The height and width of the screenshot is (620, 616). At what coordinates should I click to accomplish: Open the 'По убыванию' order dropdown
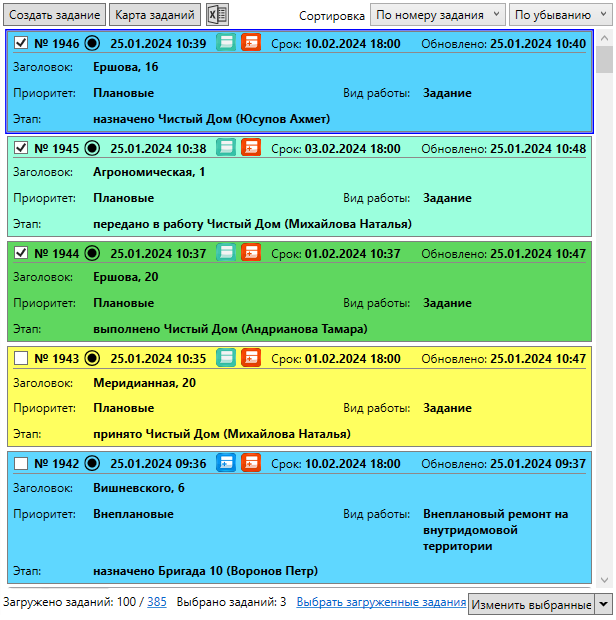point(560,15)
